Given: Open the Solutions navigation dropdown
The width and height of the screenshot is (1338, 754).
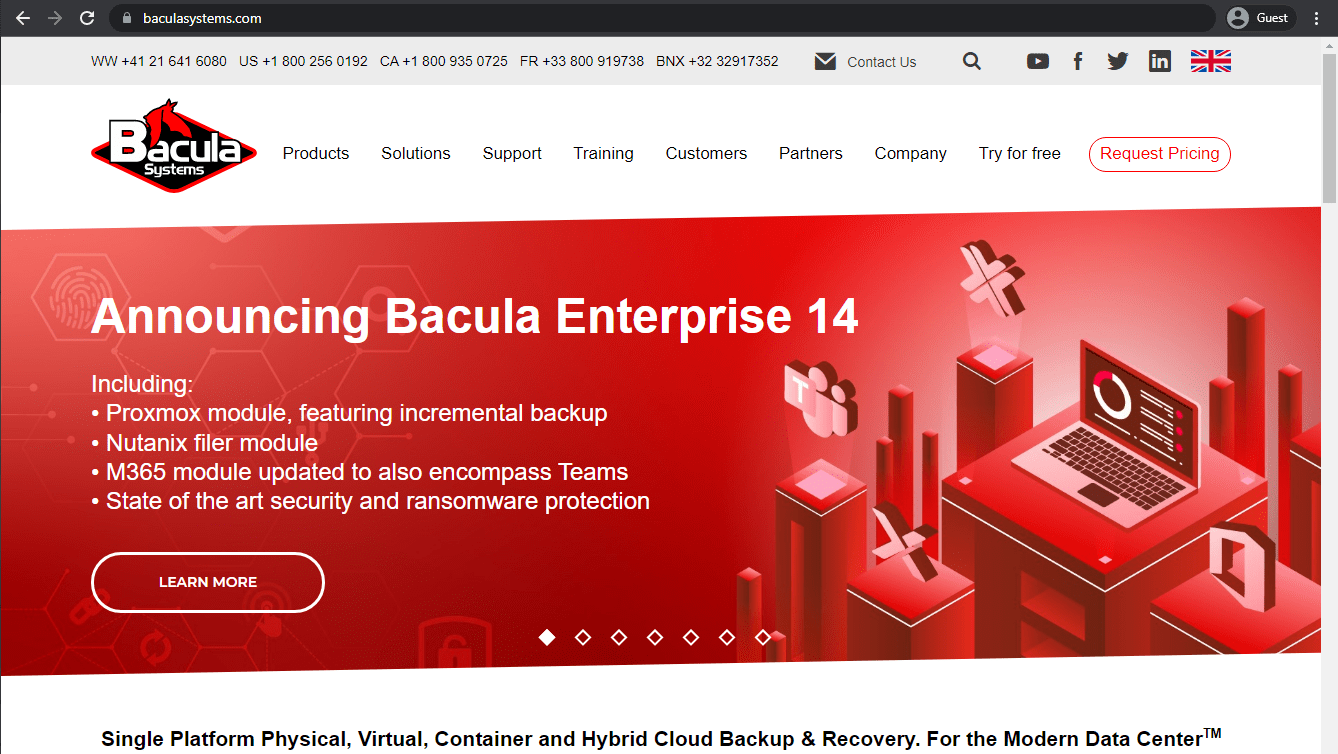Looking at the screenshot, I should coord(415,153).
